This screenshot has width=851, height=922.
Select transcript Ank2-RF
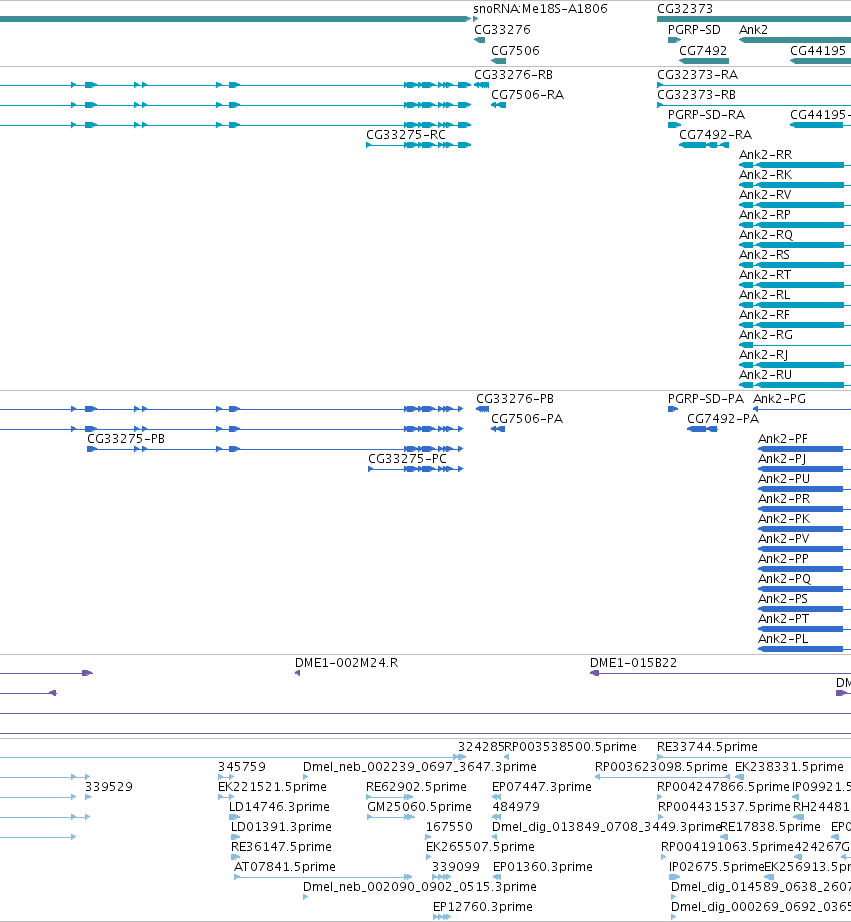[765, 315]
